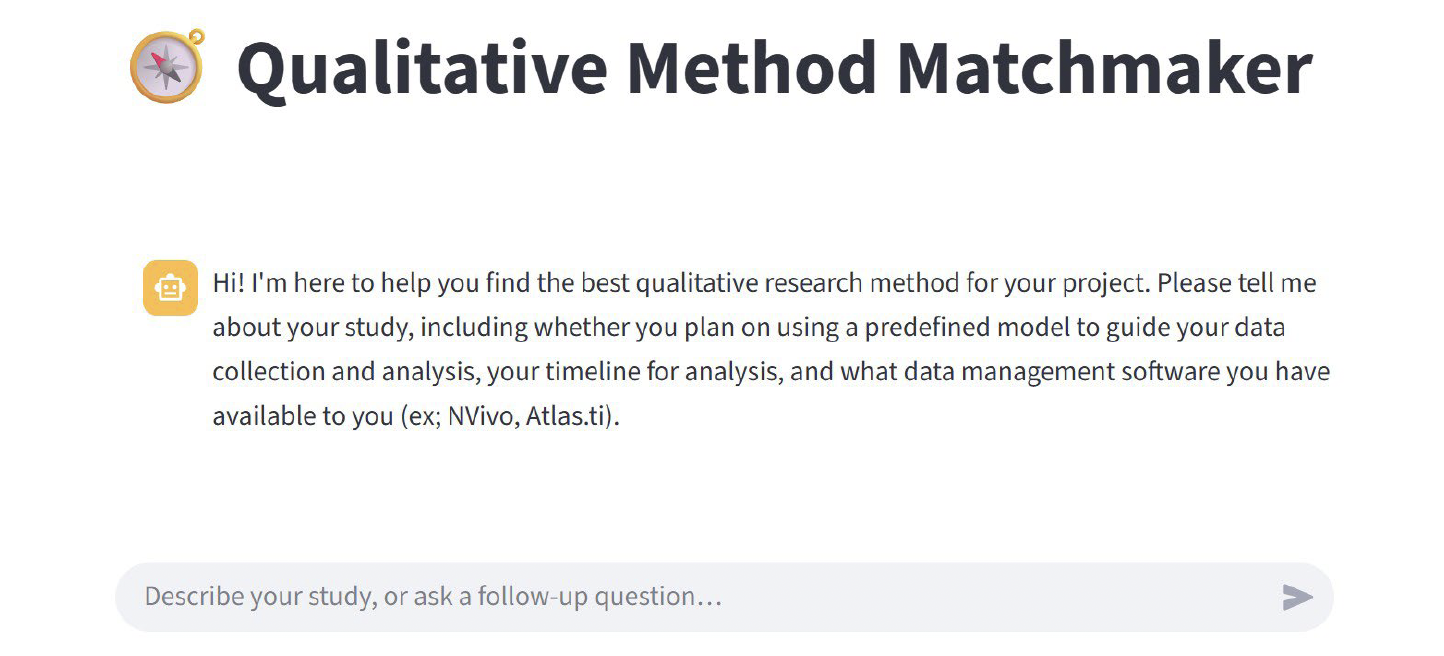Click the word 'Qualitative' in the title
Image resolution: width=1444 pixels, height=656 pixels.
(x=423, y=67)
